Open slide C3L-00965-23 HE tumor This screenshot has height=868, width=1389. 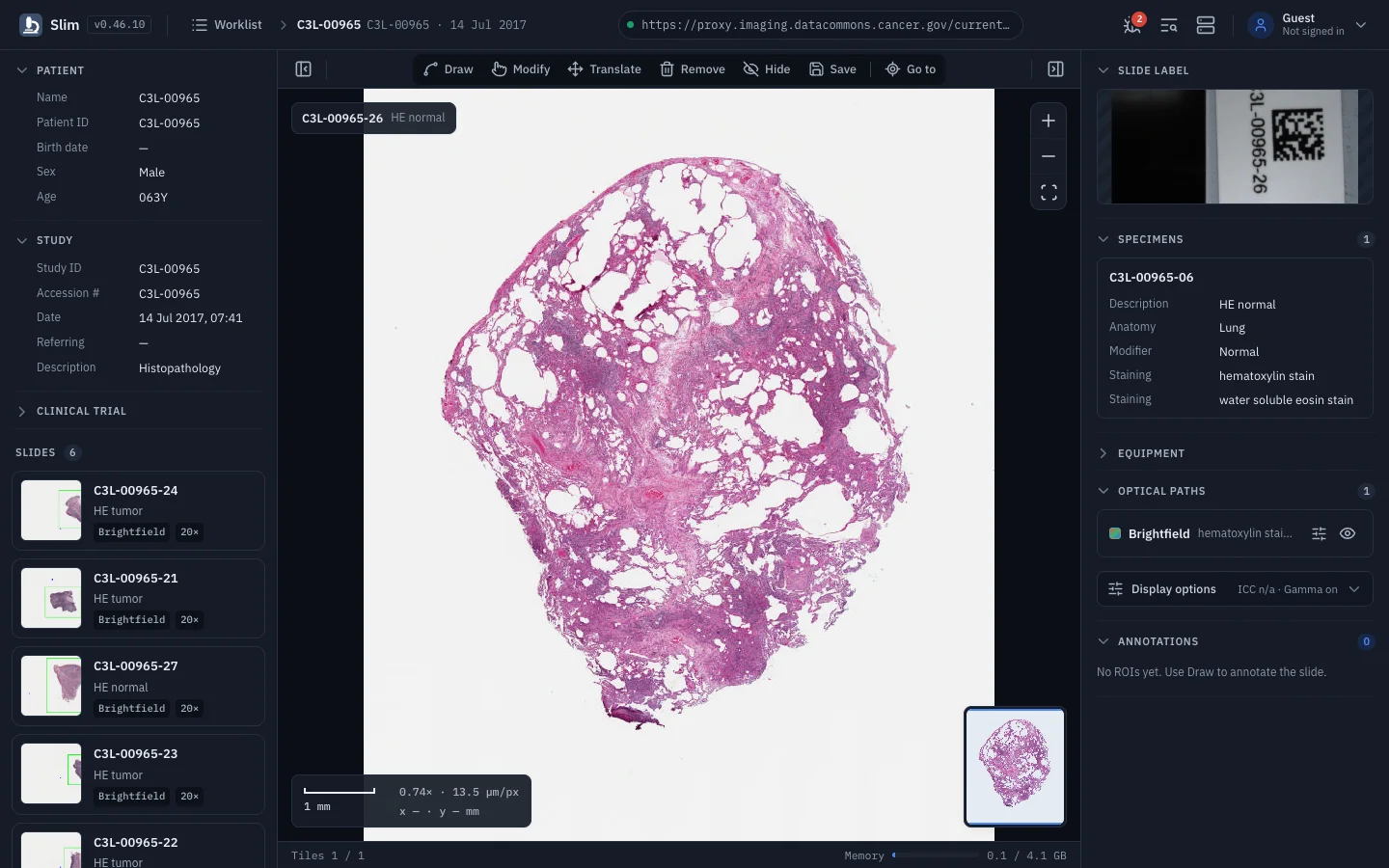point(138,773)
